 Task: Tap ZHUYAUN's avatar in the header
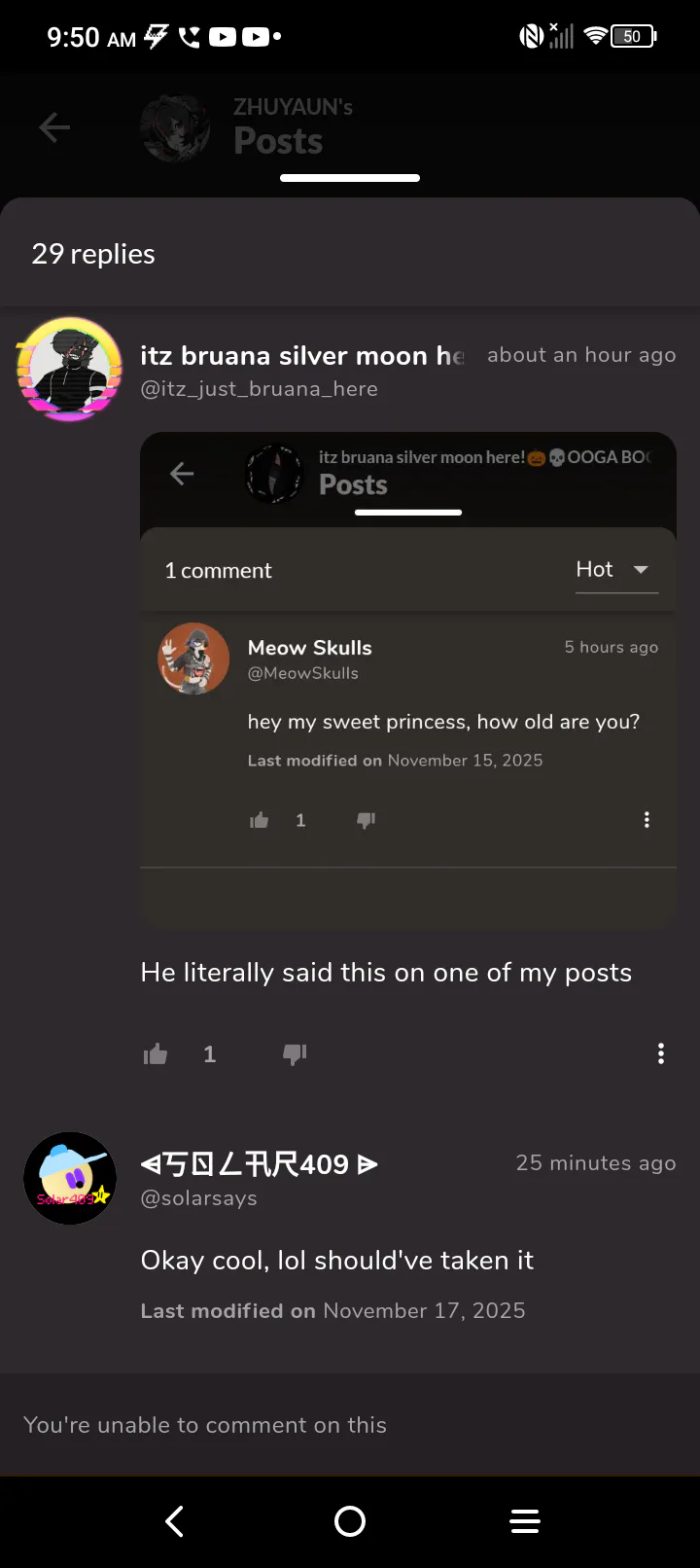[x=175, y=127]
